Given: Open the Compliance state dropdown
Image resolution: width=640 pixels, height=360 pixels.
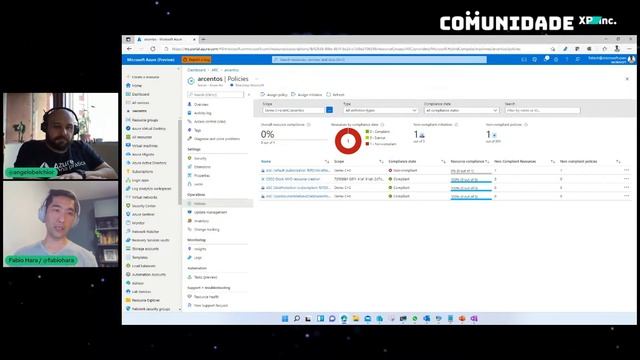Looking at the screenshot, I should 461,110.
